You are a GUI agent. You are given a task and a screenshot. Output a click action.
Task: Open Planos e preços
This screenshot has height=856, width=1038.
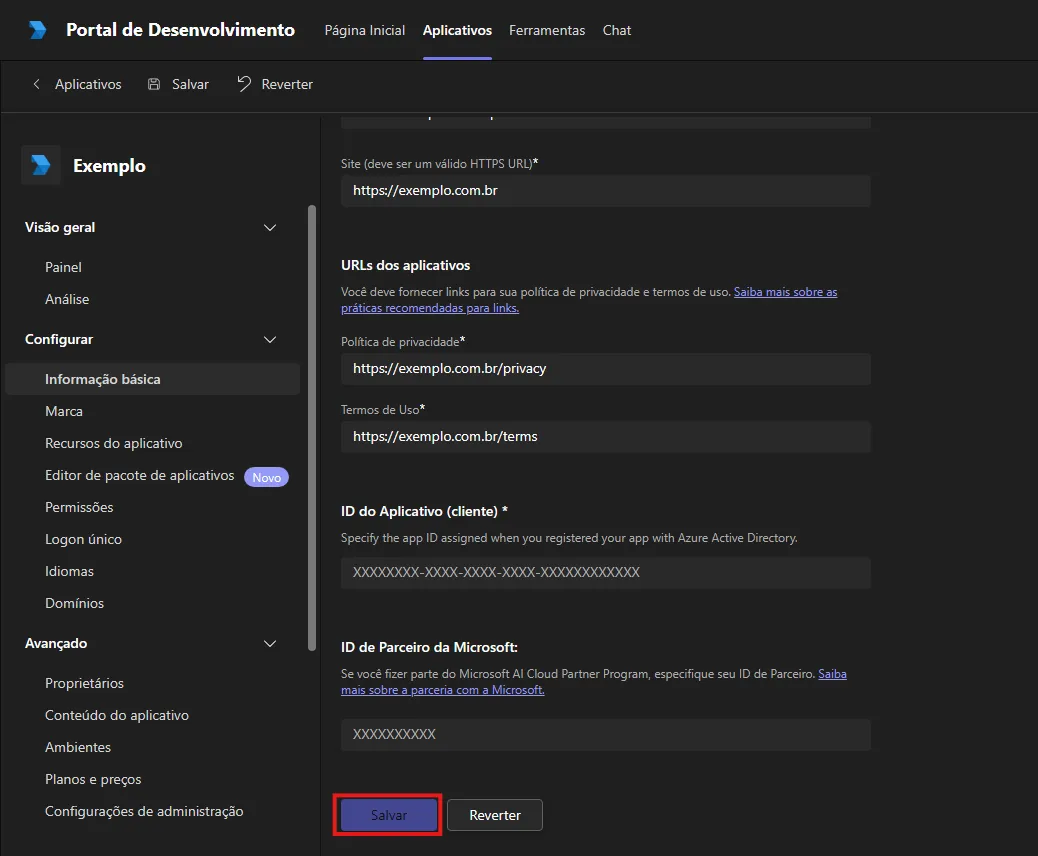(93, 779)
